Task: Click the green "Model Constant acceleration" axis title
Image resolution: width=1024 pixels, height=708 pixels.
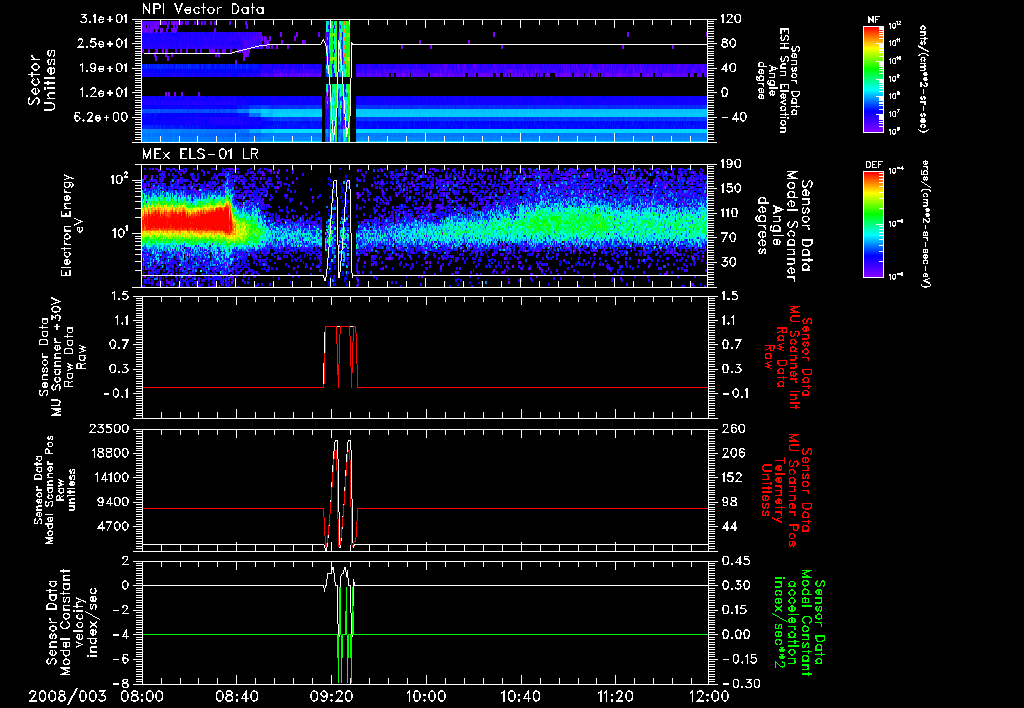Action: tap(799, 620)
